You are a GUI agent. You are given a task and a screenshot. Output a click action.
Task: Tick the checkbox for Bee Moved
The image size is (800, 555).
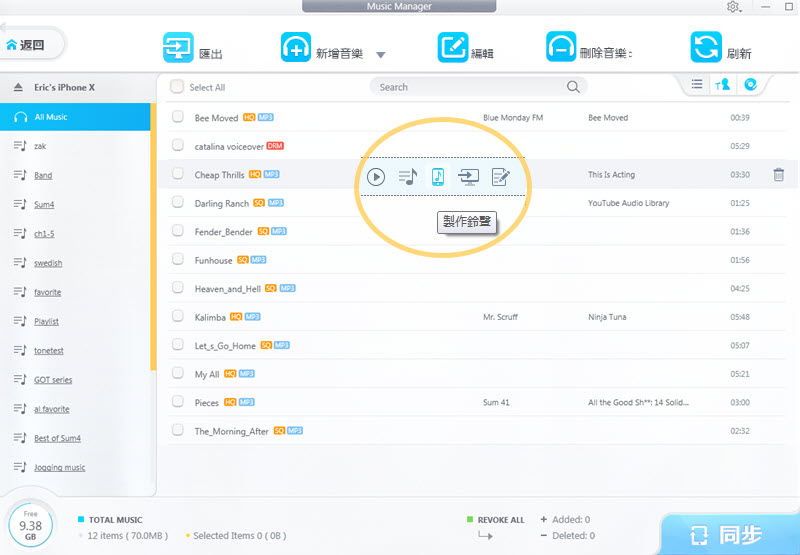[x=177, y=117]
